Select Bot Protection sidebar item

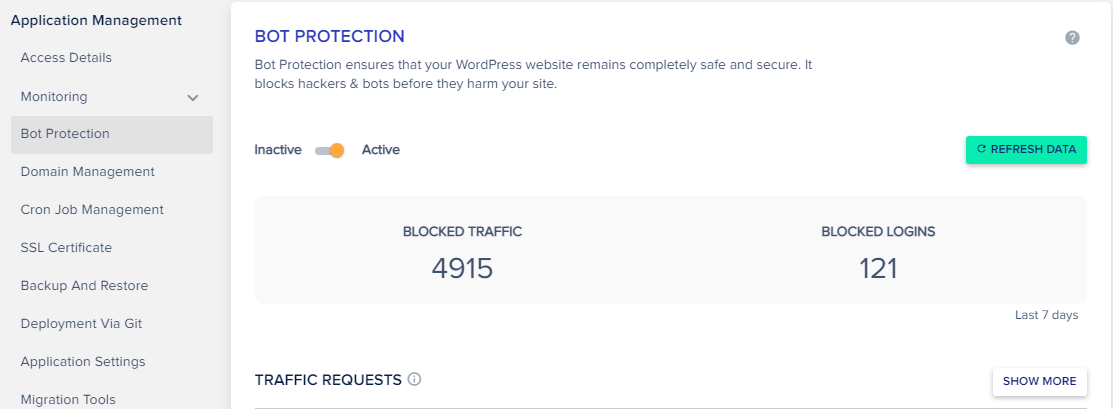(x=65, y=134)
